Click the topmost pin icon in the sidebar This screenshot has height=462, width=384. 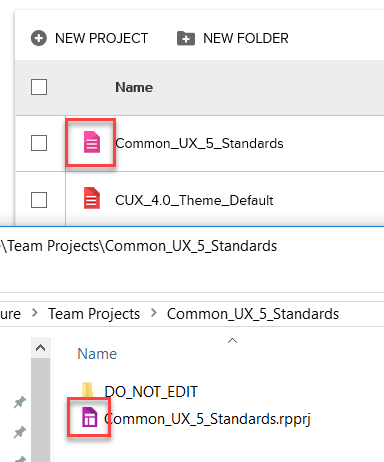pos(20,402)
